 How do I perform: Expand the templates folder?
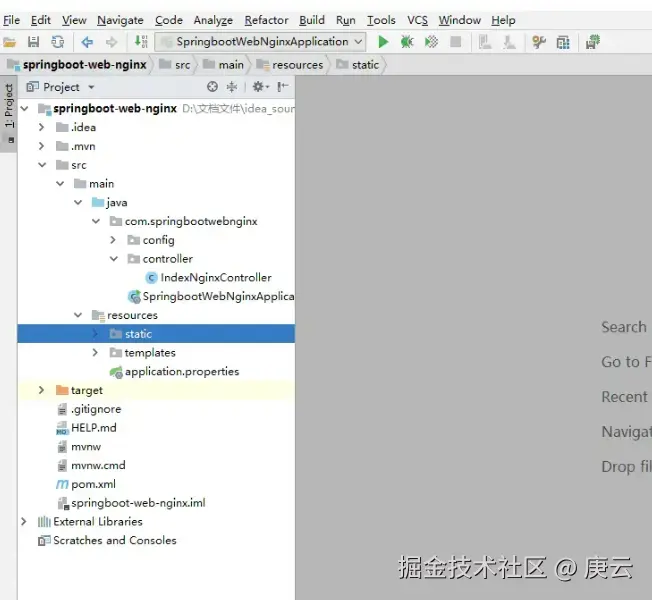tap(95, 353)
